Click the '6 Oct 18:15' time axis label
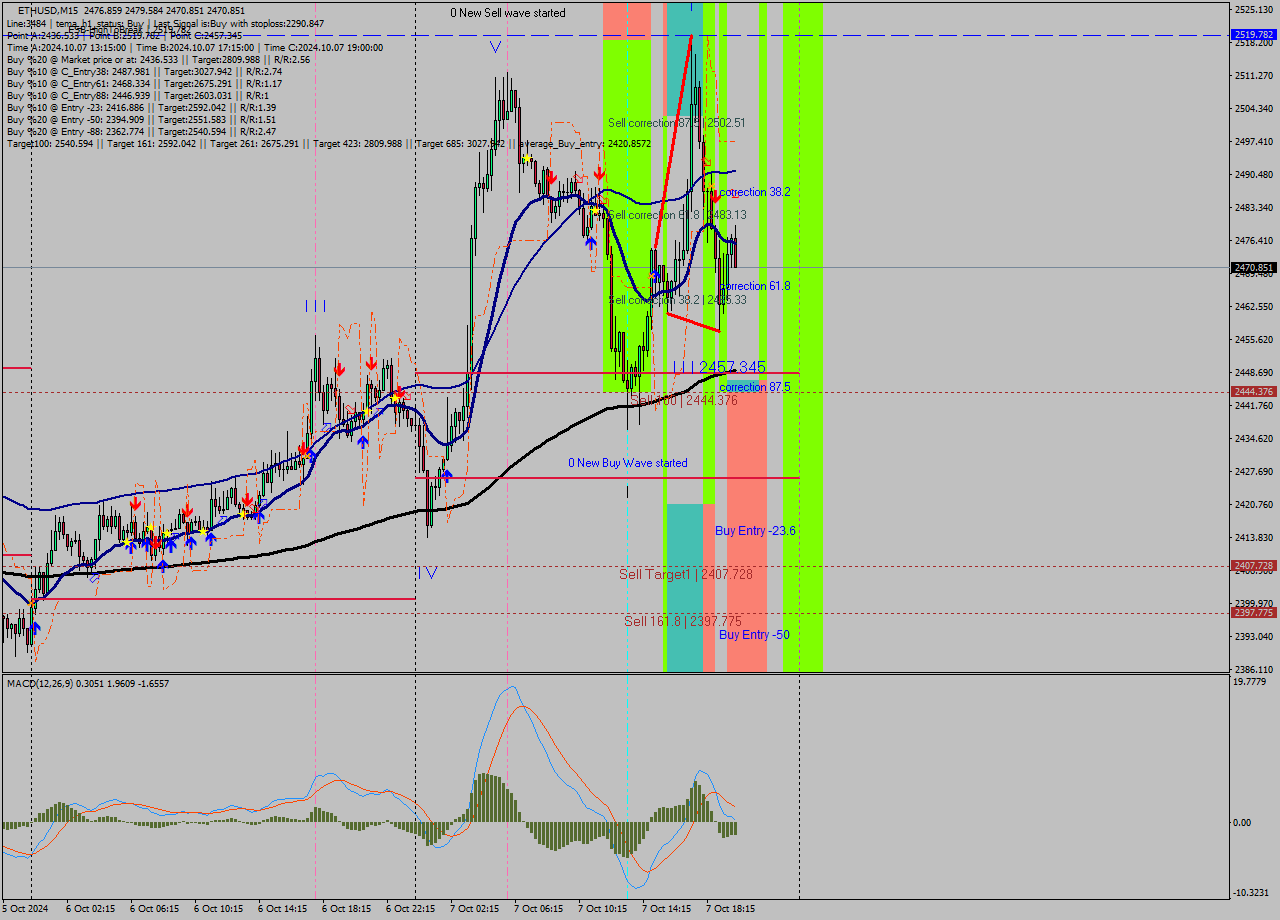This screenshot has height=920, width=1280. (x=347, y=909)
